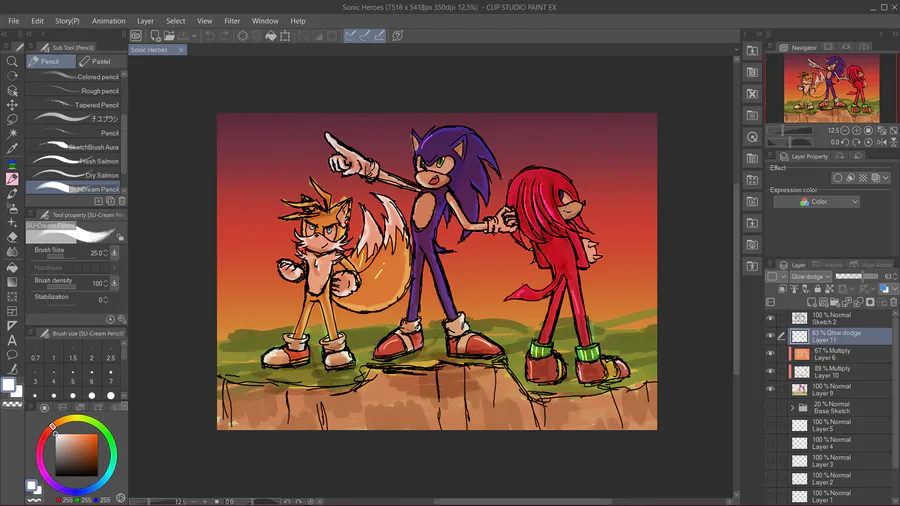Click New raster layer icon in Layer panel
Viewport: 900px width, 506px height.
(x=811, y=302)
